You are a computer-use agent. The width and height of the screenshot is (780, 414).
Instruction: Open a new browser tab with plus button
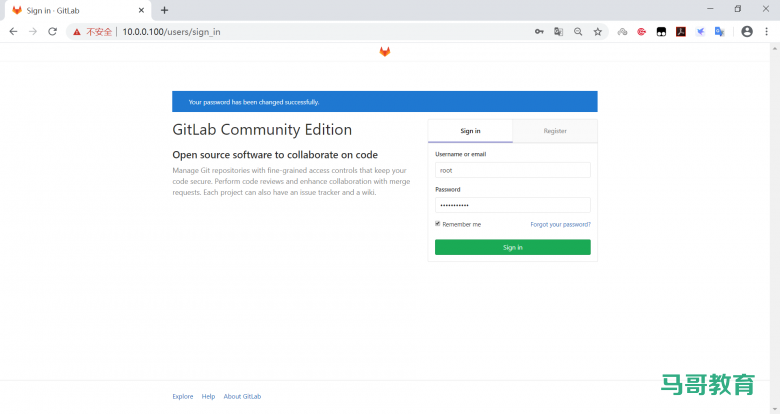coord(164,10)
